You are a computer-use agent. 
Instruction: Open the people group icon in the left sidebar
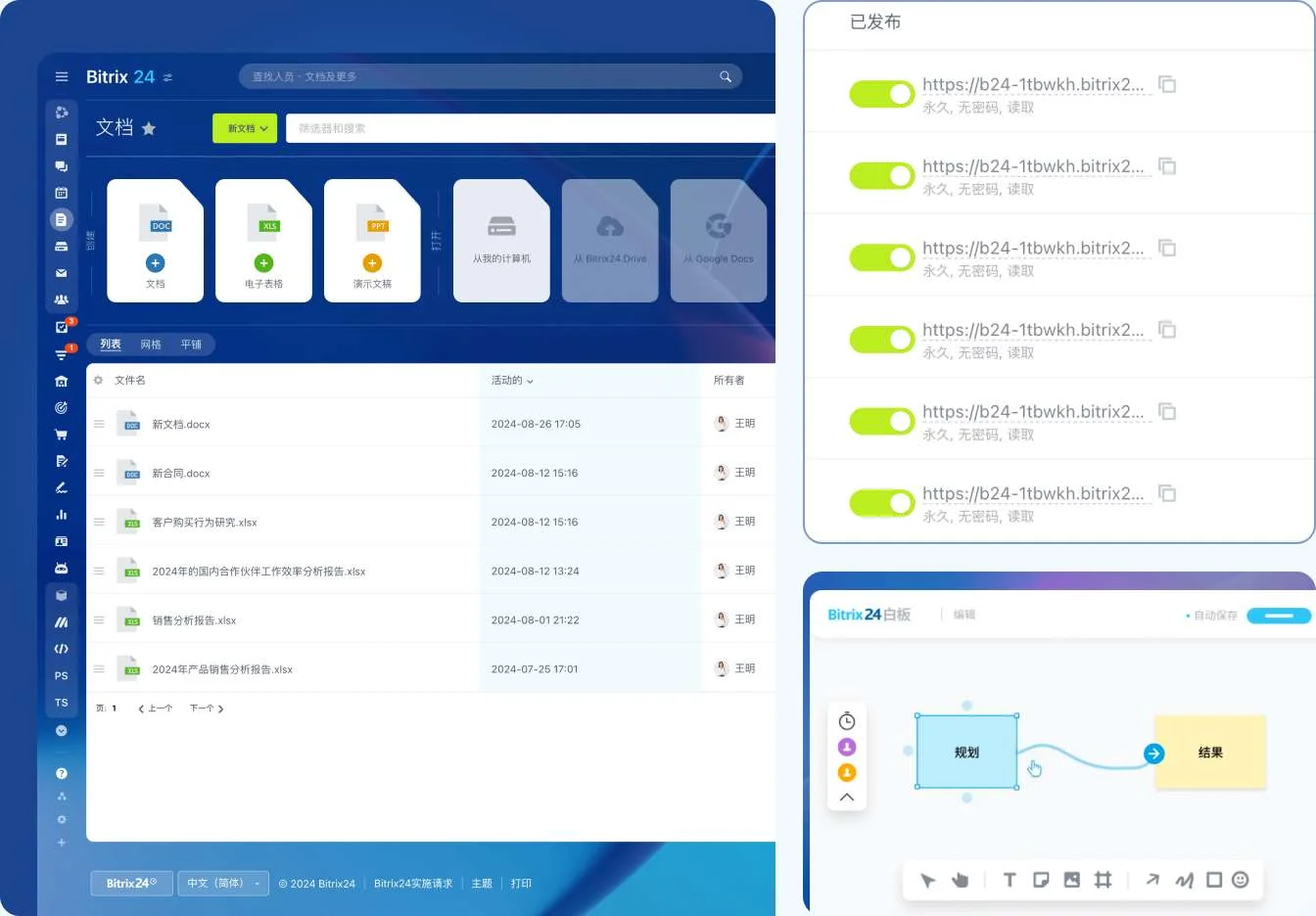point(62,299)
